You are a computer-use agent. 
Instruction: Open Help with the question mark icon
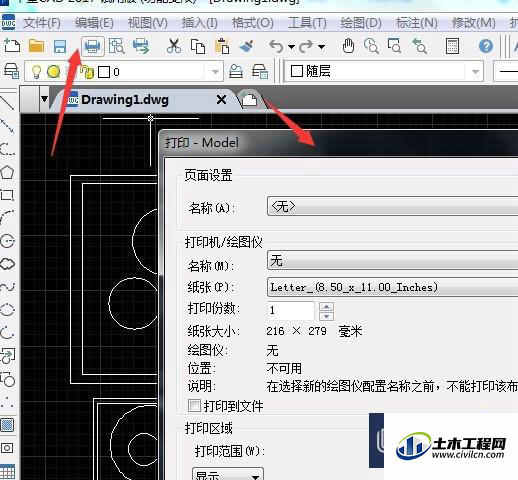[x=486, y=46]
